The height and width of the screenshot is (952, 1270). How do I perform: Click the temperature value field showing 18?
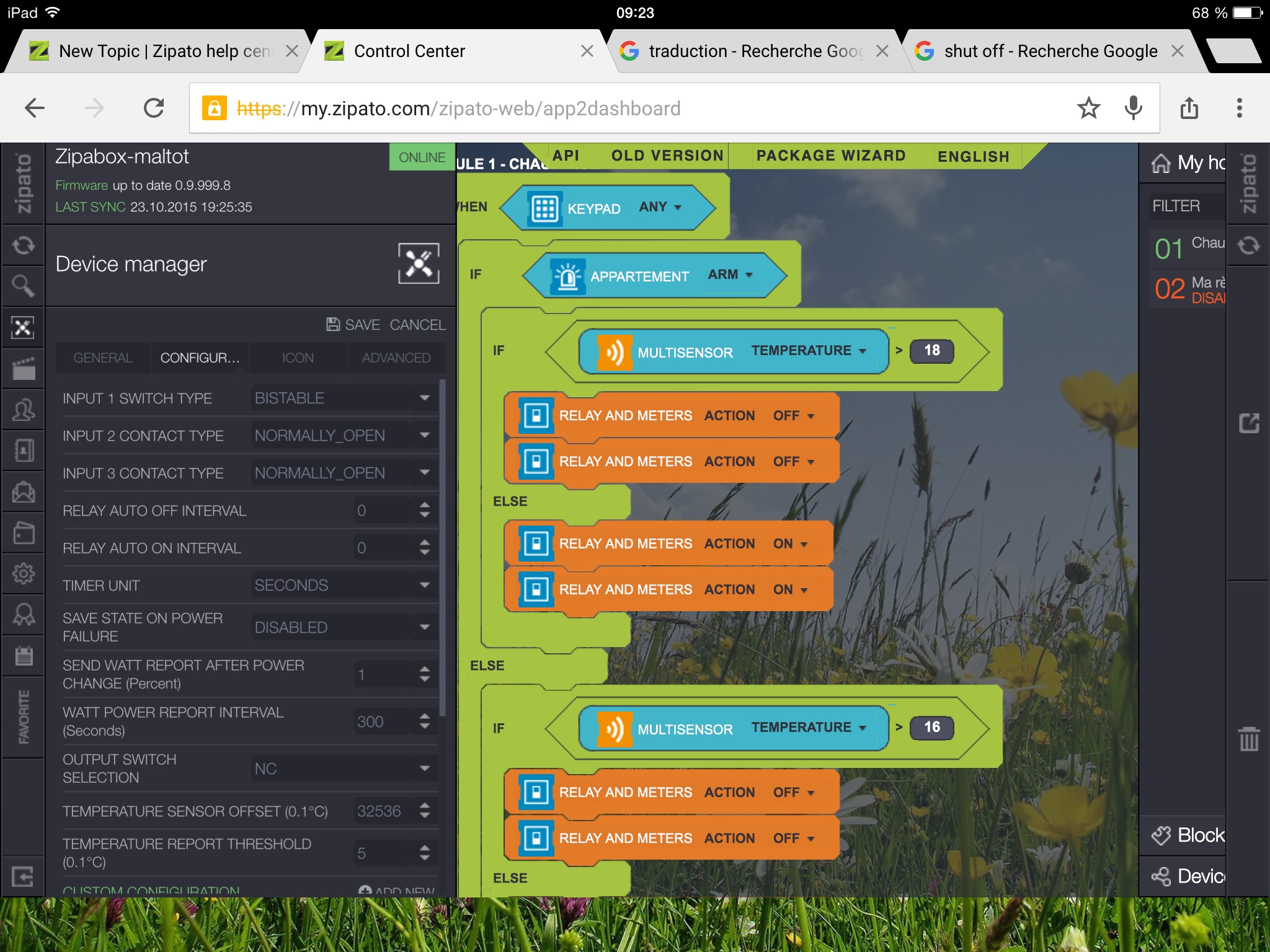(931, 351)
